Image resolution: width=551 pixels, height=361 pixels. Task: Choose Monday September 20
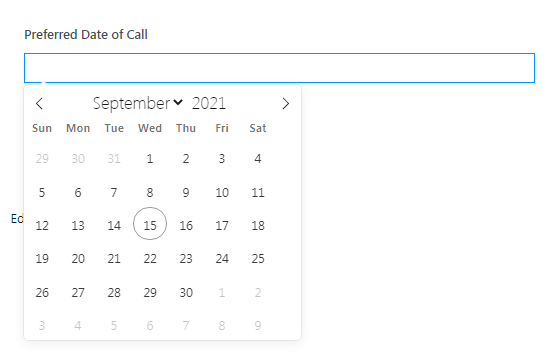click(x=78, y=259)
